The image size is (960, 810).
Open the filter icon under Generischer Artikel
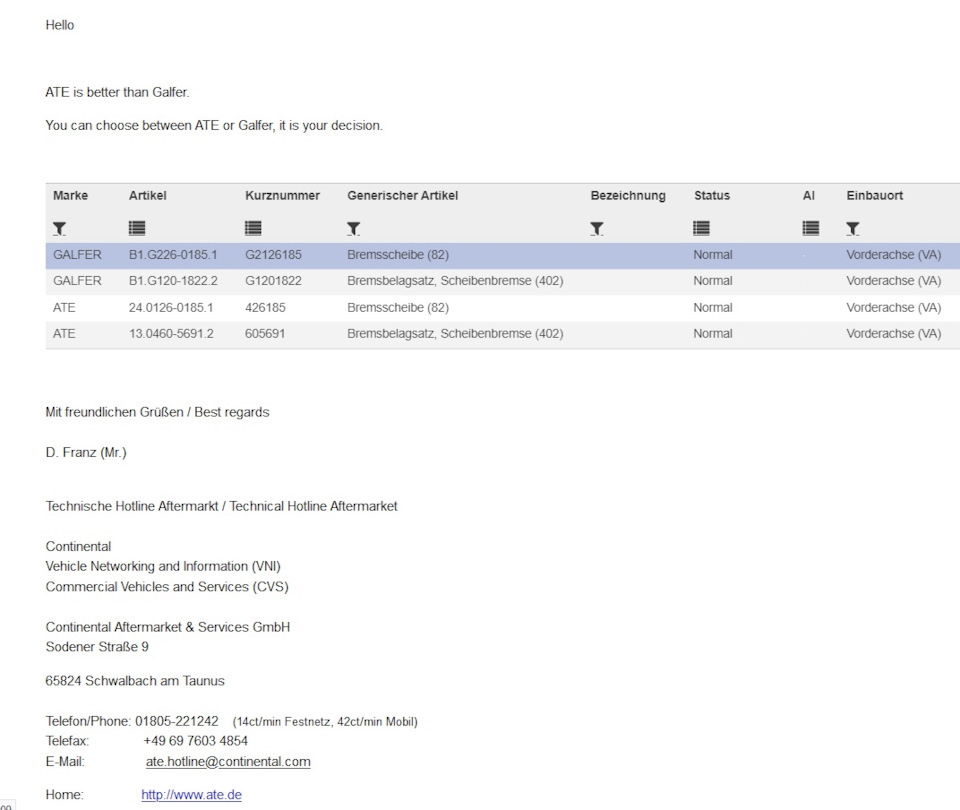353,228
